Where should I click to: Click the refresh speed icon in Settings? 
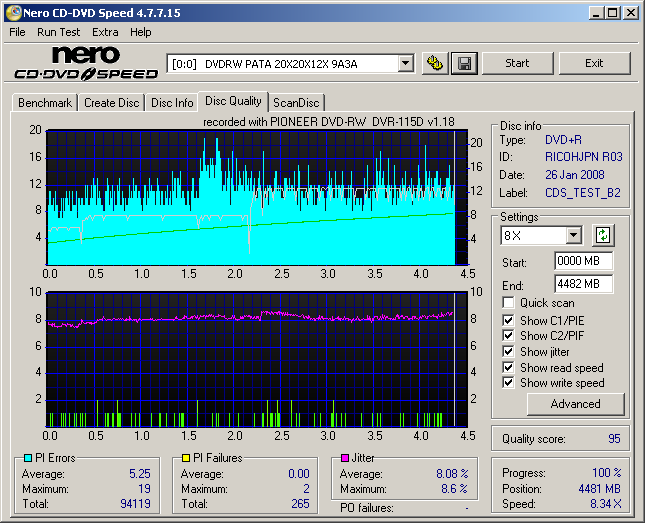pyautogui.click(x=603, y=235)
